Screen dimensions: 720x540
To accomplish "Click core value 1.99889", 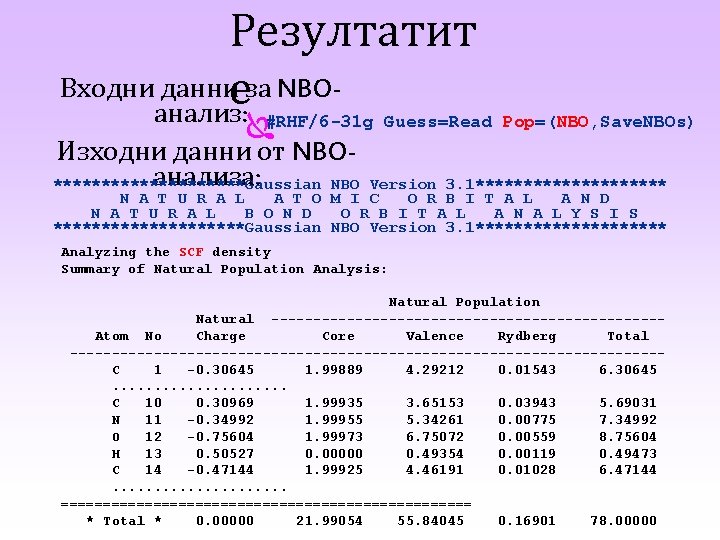I will pos(334,370).
